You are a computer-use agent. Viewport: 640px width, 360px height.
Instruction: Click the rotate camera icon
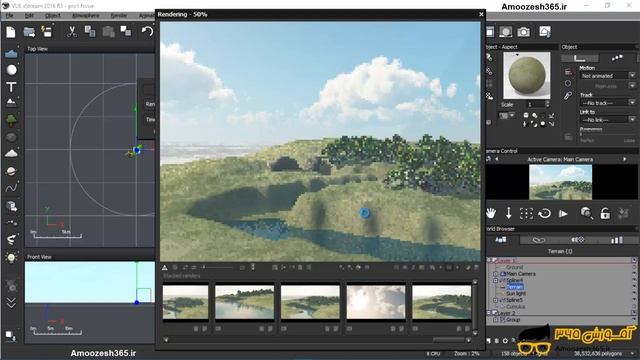pos(544,213)
